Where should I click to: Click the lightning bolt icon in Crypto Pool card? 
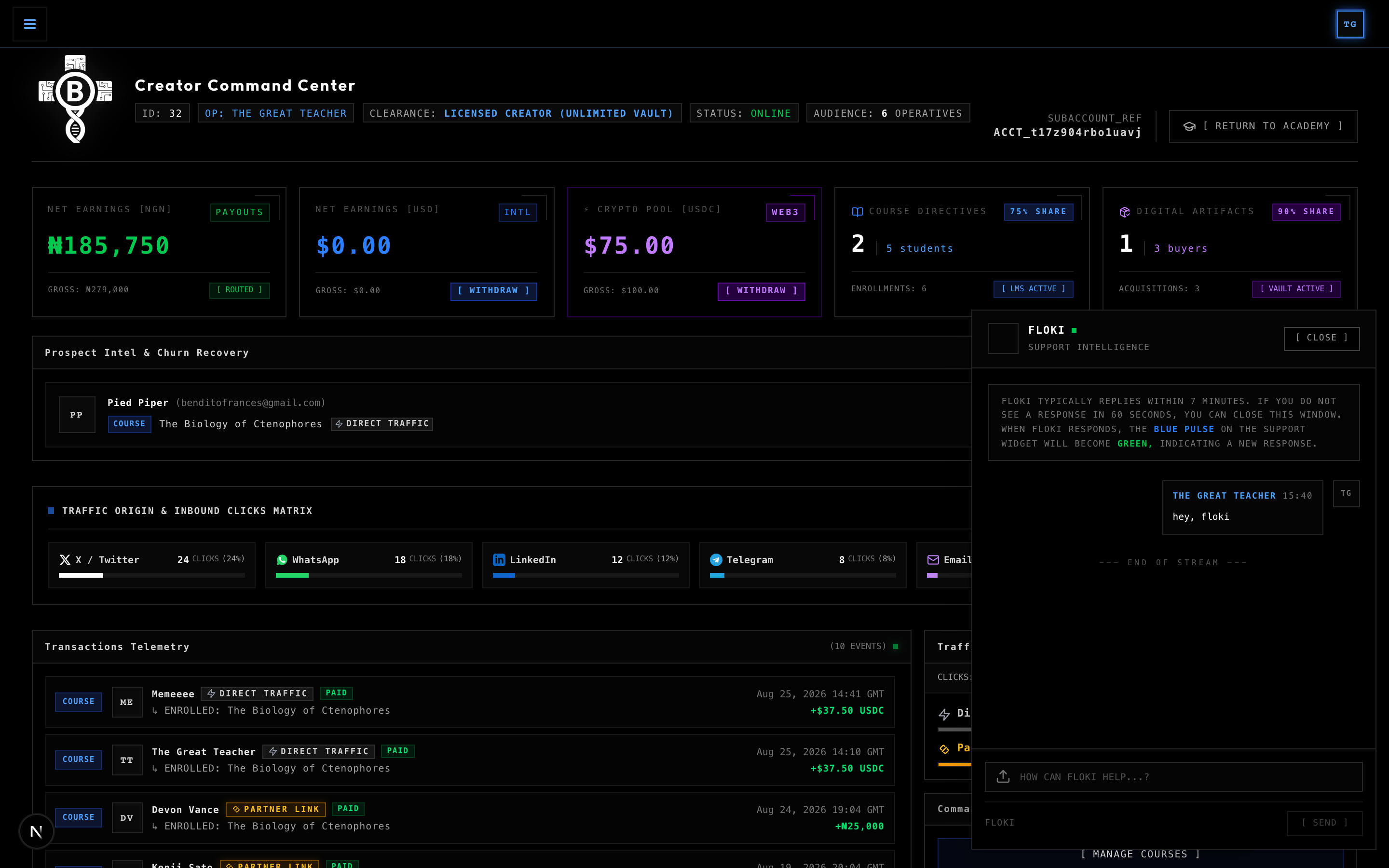[x=586, y=210]
